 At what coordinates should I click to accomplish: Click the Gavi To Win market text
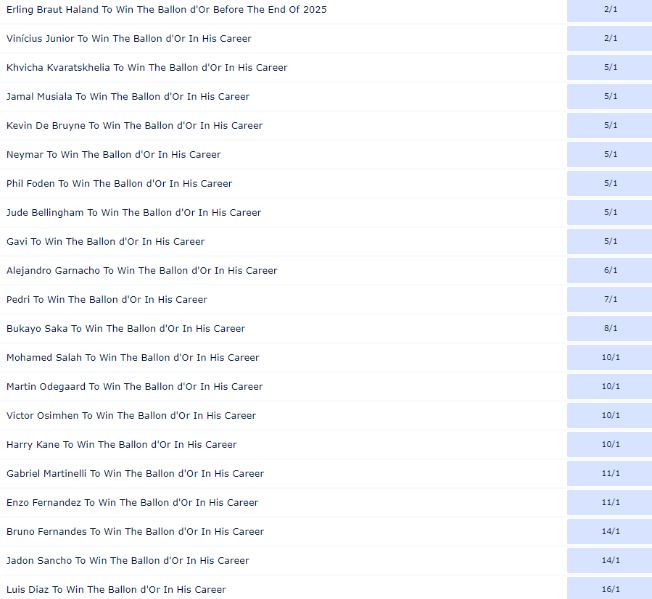105,242
